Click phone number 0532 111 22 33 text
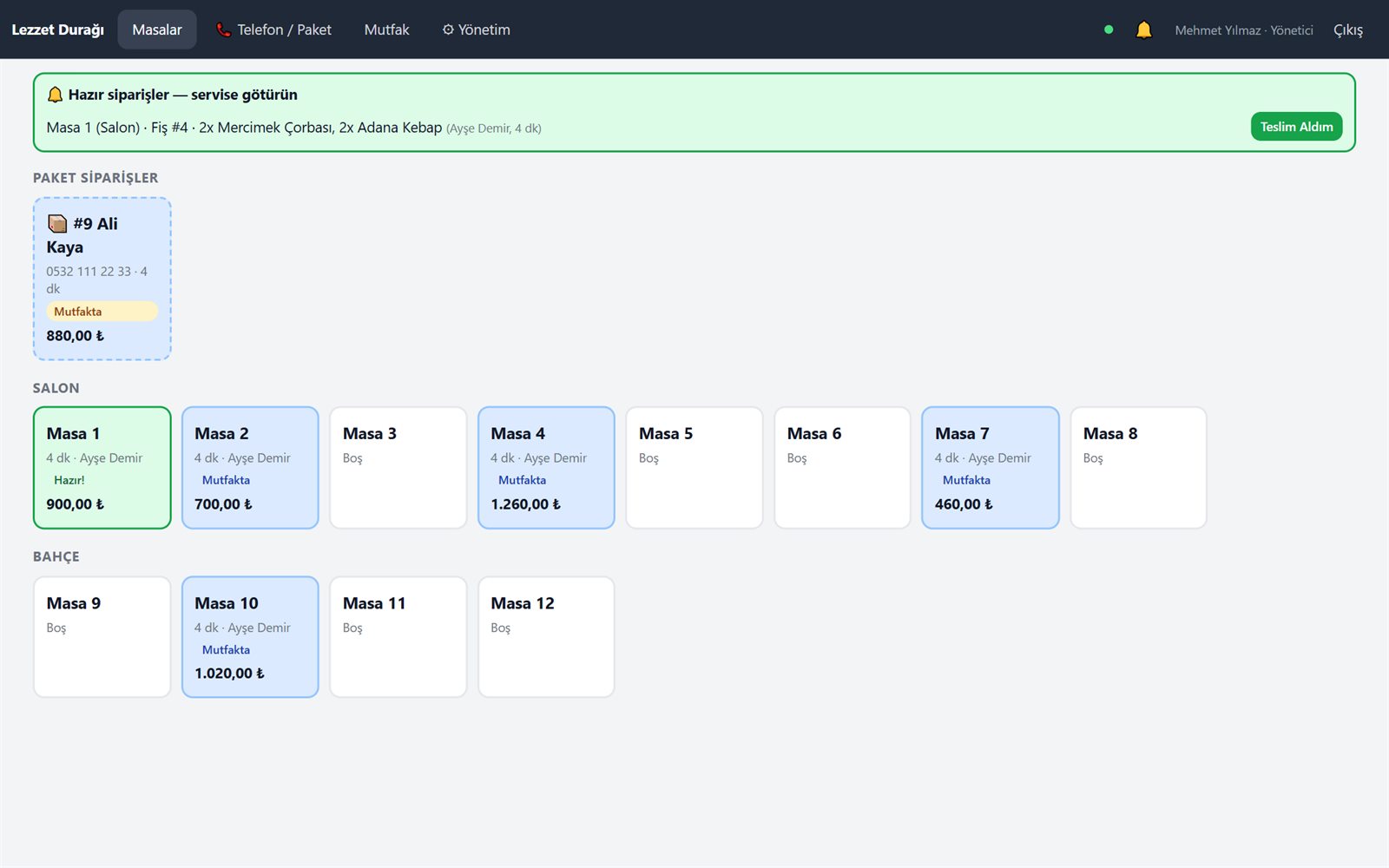 (x=89, y=272)
